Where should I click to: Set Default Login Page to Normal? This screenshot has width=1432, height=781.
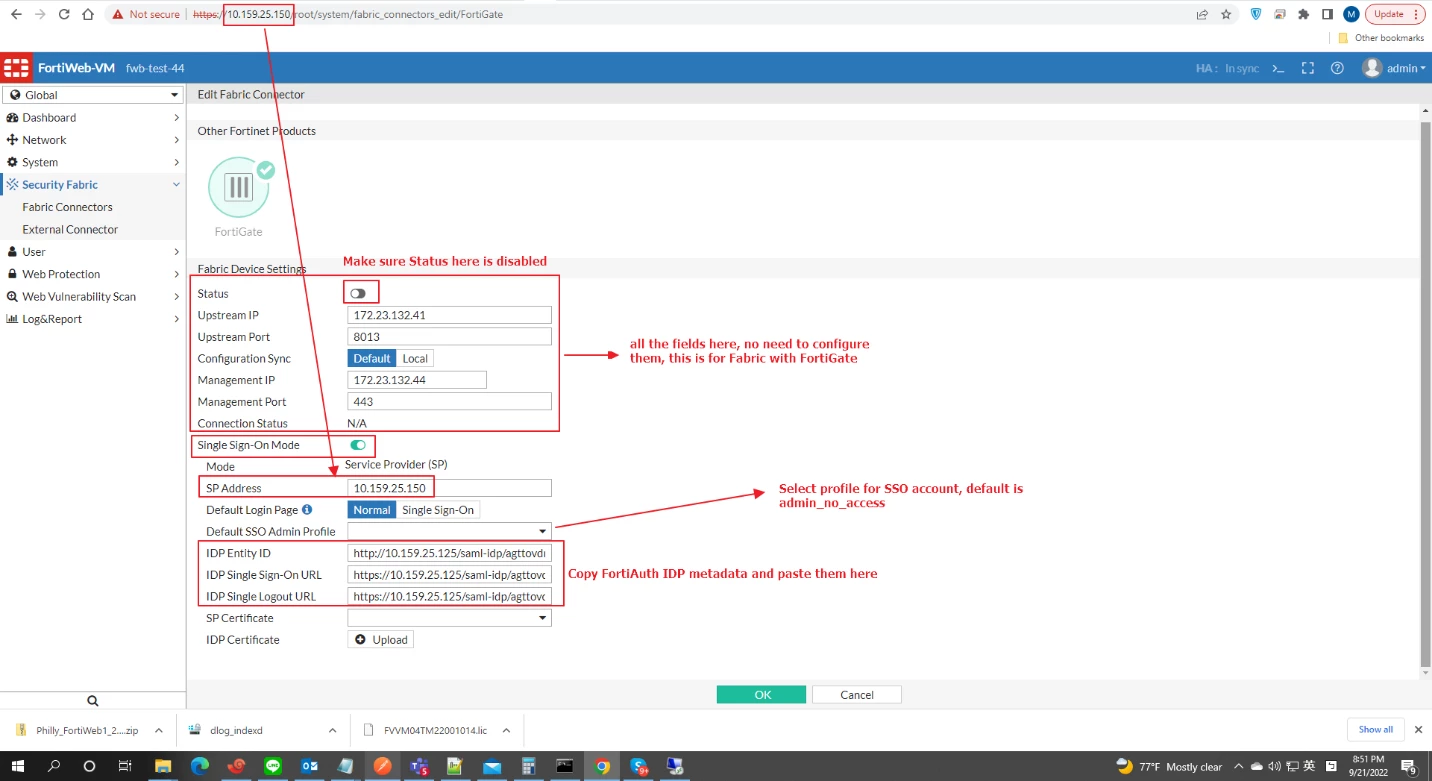point(371,510)
